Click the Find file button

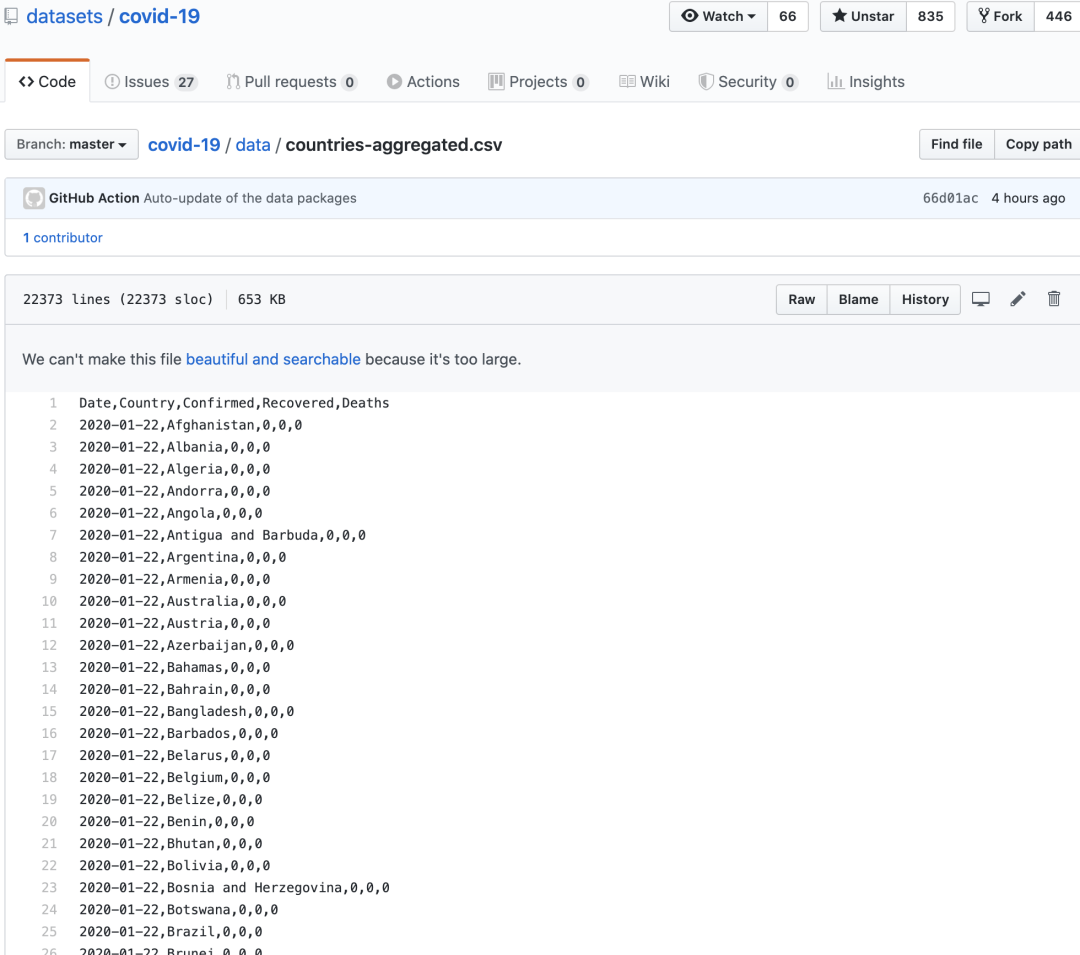(x=957, y=145)
